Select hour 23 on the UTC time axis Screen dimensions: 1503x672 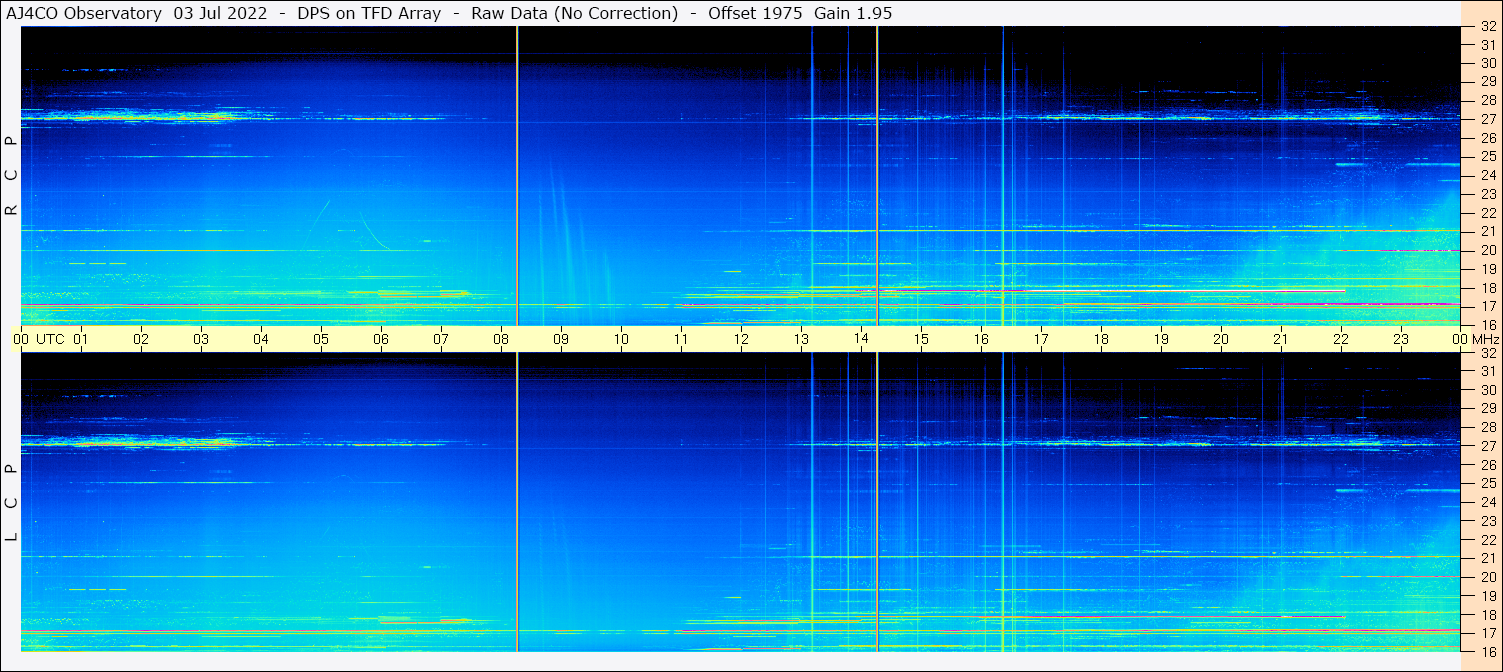pos(1401,339)
